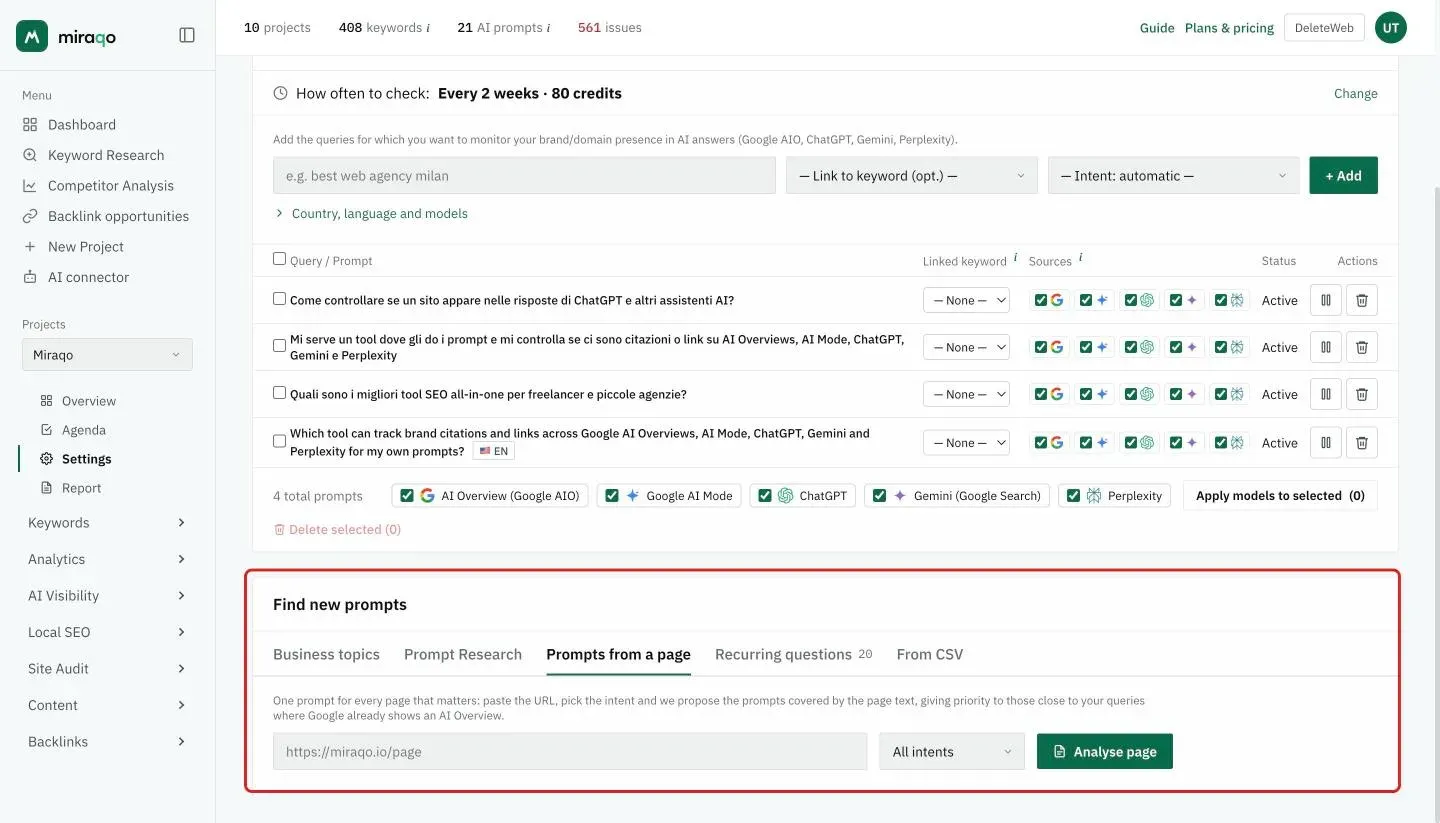Expand the AI Visibility sidebar section
Screen dimensions: 1440x823
[107, 596]
